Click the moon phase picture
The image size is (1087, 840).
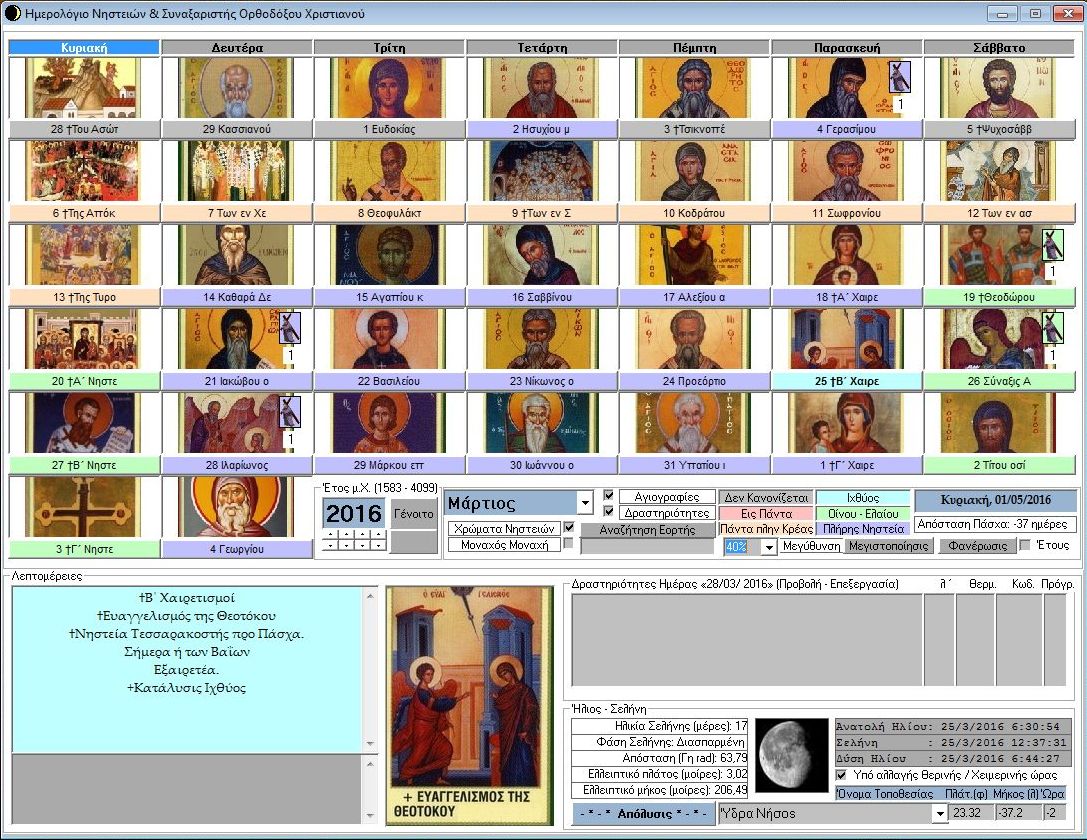[x=792, y=755]
